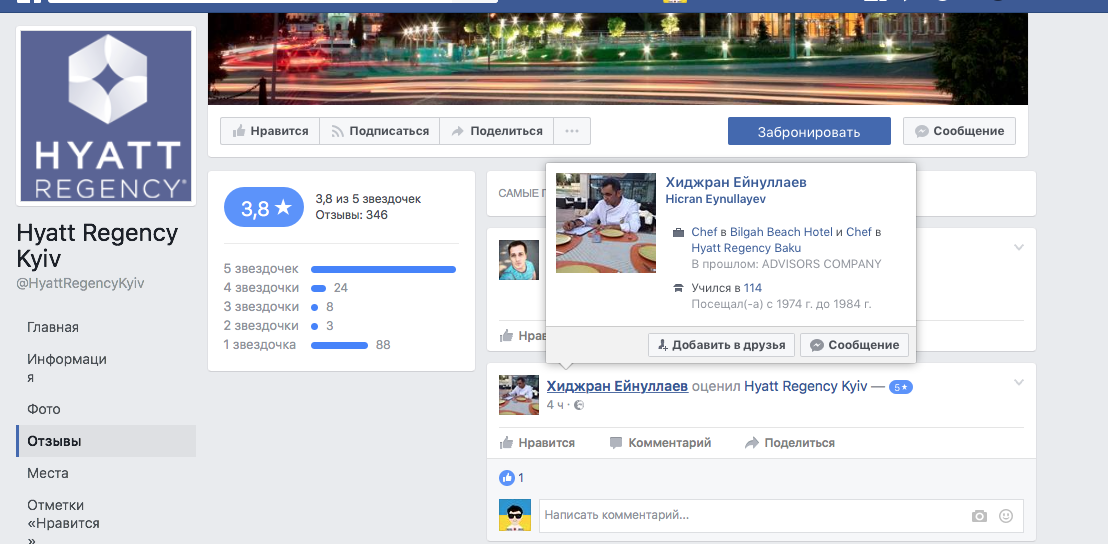Click the blue like reaction icon

pos(507,478)
